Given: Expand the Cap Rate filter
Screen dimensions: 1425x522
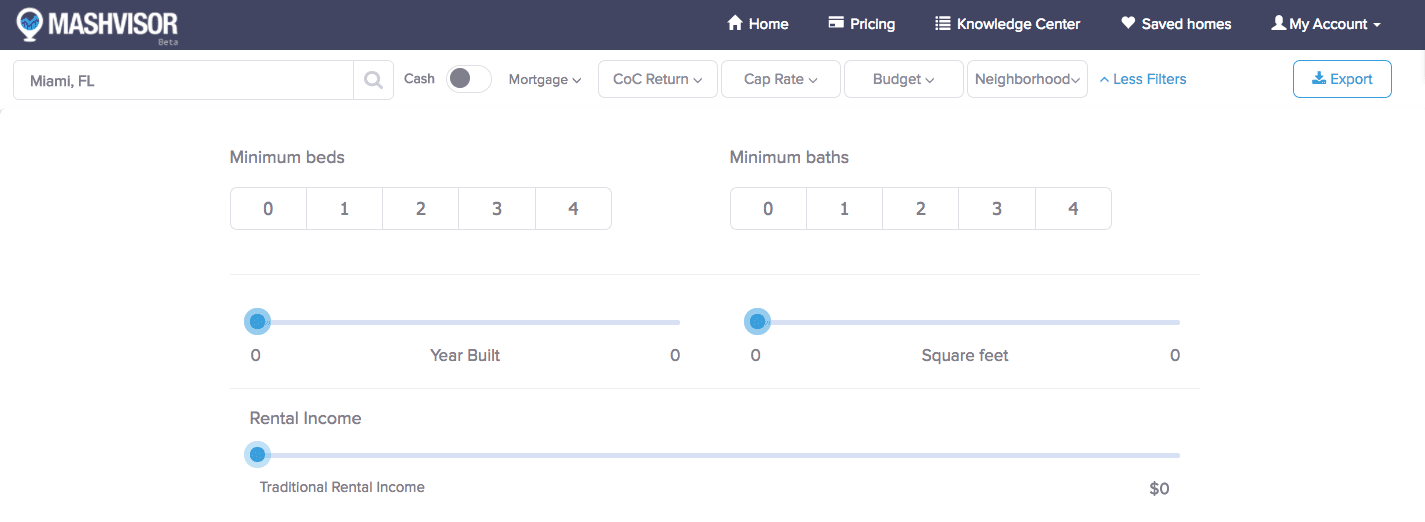Looking at the screenshot, I should (780, 79).
